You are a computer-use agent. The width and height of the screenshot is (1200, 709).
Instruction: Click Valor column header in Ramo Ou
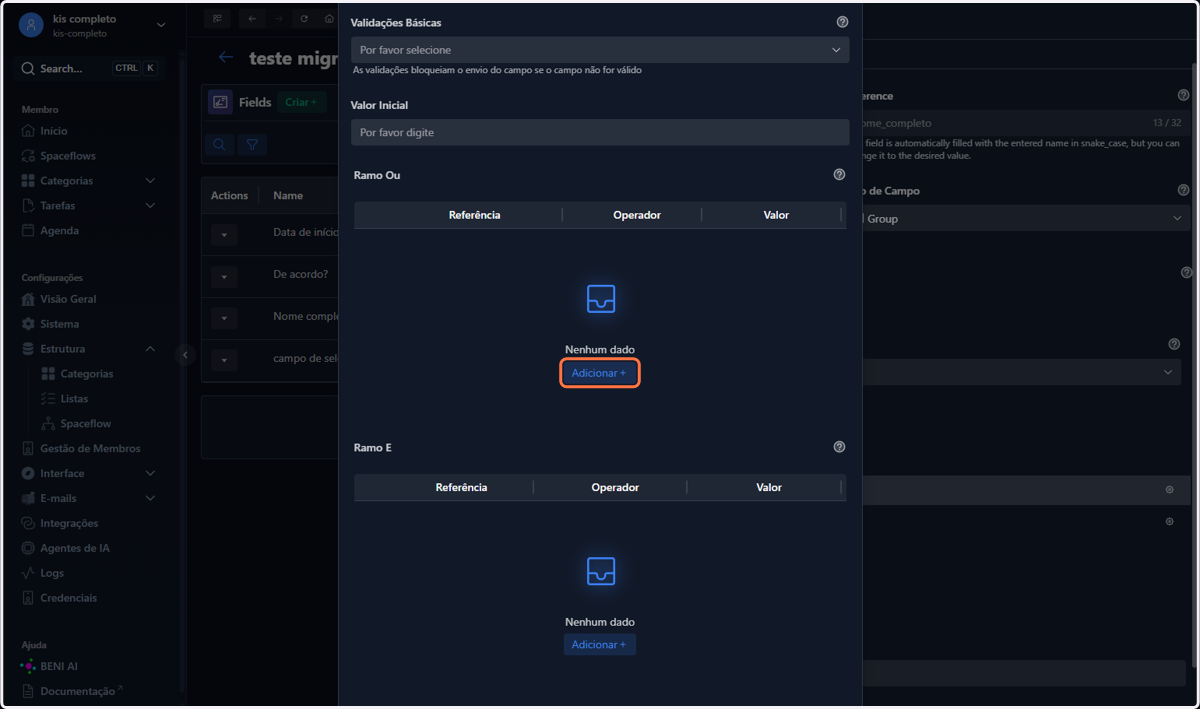[x=776, y=215]
